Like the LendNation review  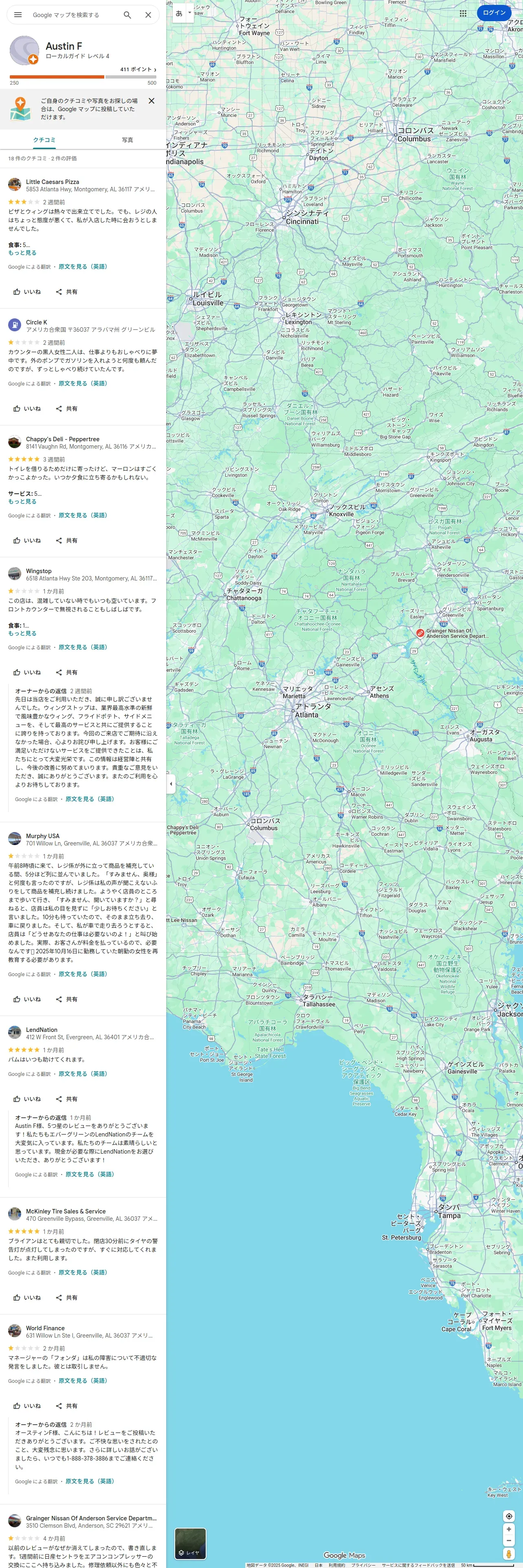click(27, 1099)
